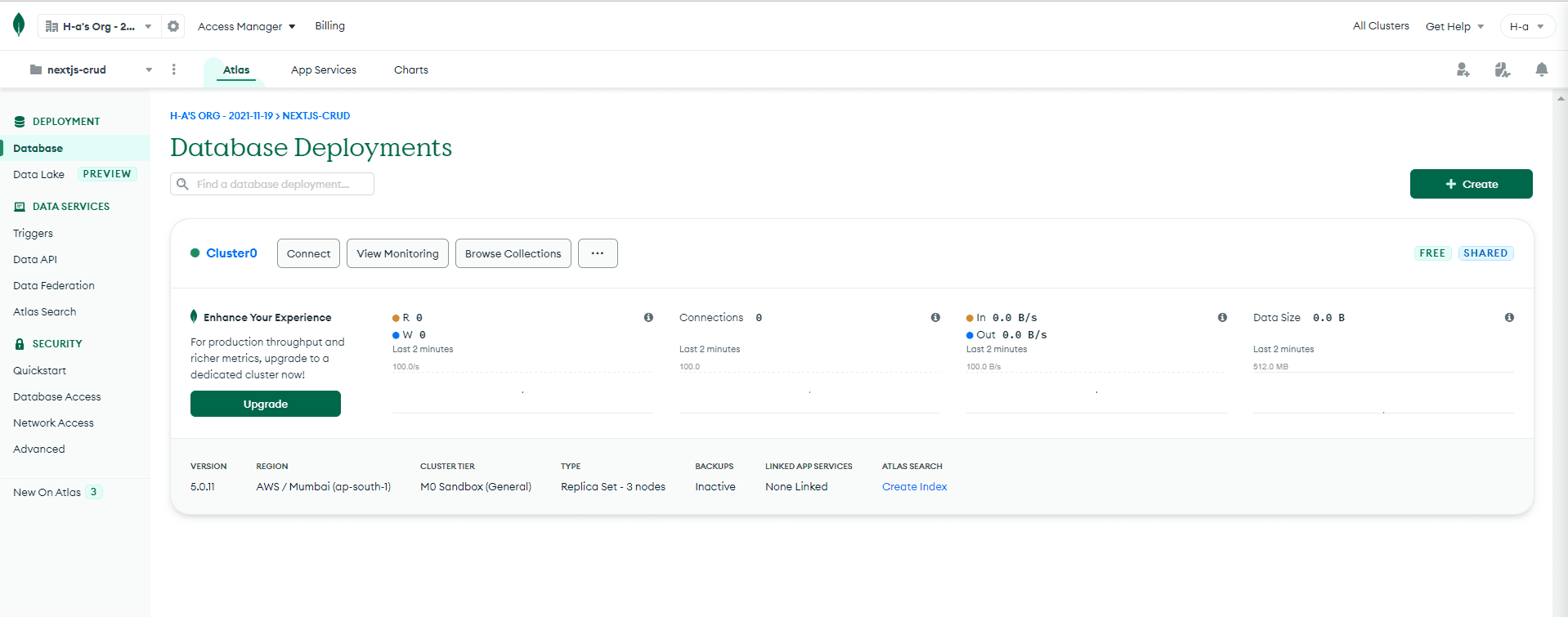Switch to the App Services tab
This screenshot has width=1568, height=617.
[324, 69]
